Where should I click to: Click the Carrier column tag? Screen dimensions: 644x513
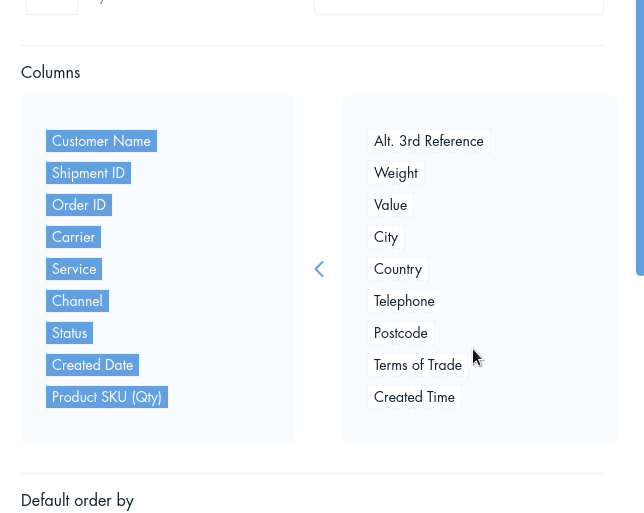tap(74, 237)
